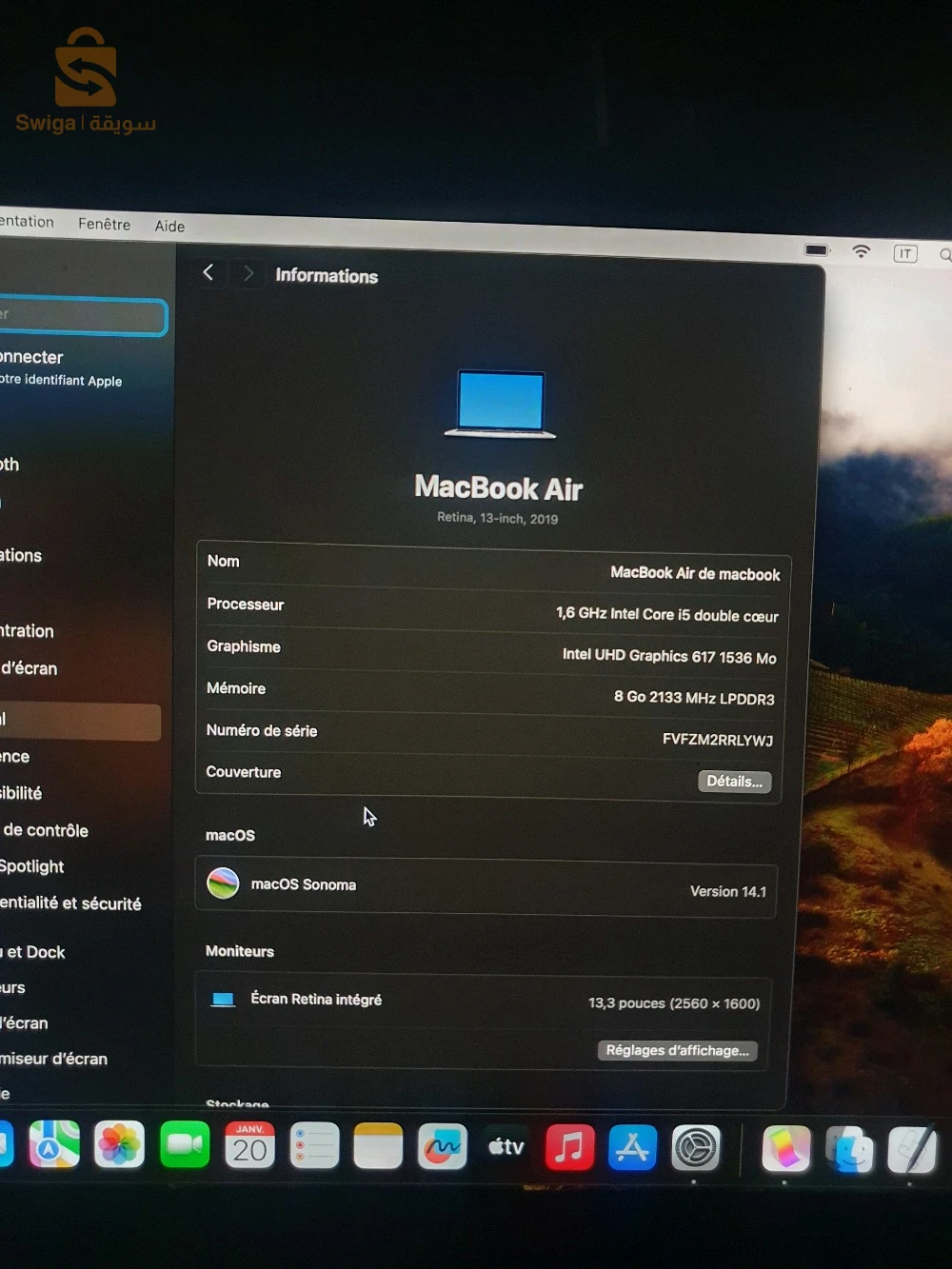The width and height of the screenshot is (952, 1269).
Task: Open Music in the Dock
Action: 569,1147
